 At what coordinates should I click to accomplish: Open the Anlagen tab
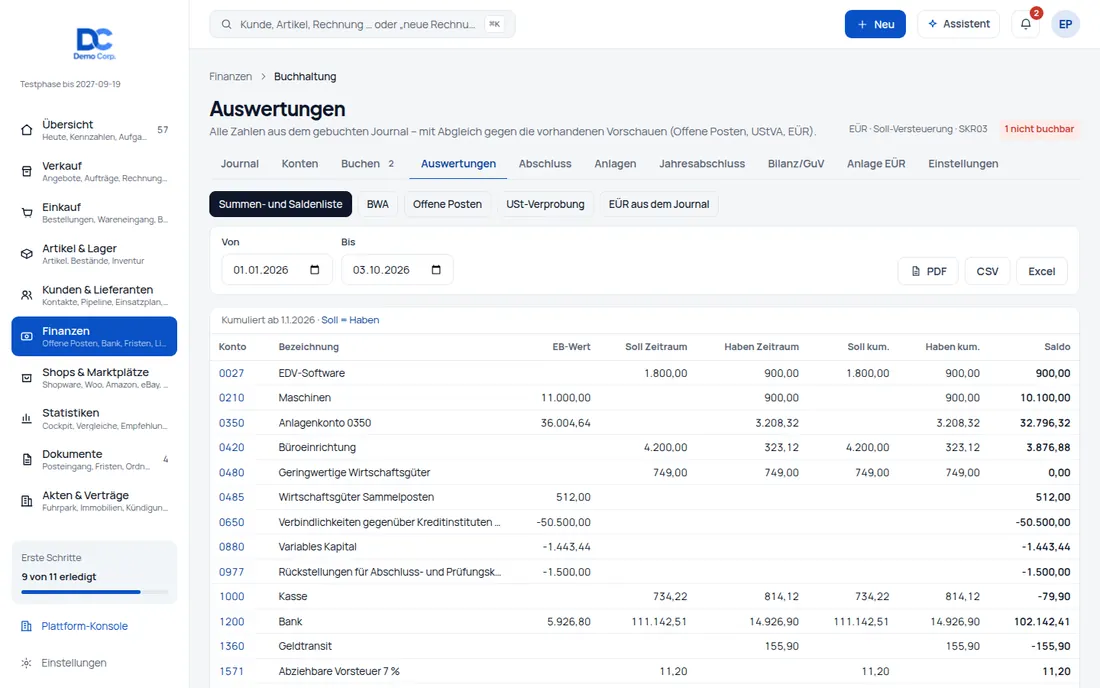coord(615,163)
